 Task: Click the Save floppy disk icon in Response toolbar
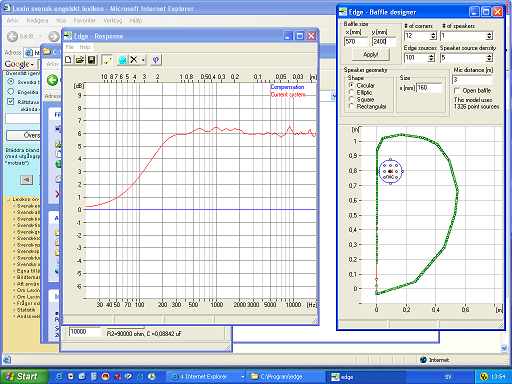click(x=91, y=60)
